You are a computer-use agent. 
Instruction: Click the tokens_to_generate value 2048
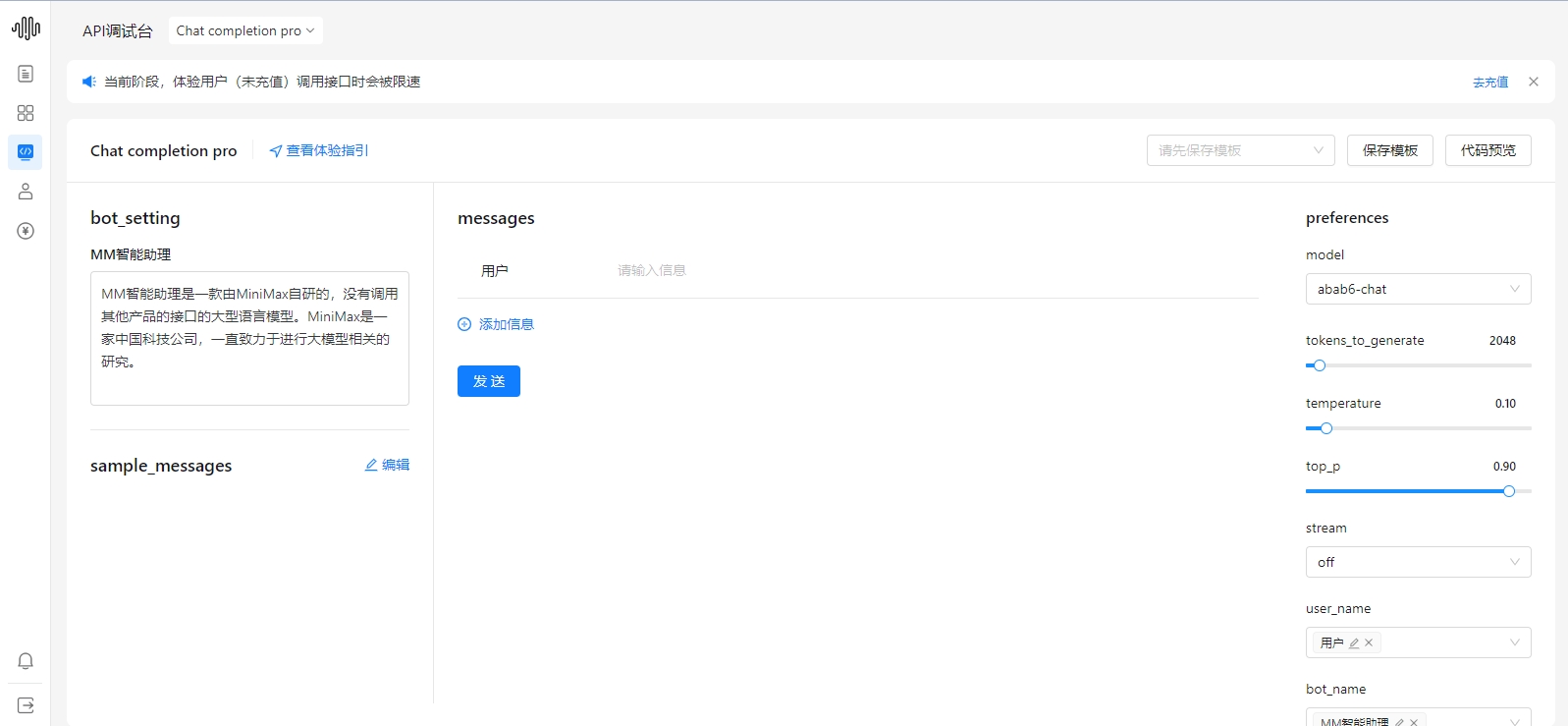click(x=1502, y=341)
